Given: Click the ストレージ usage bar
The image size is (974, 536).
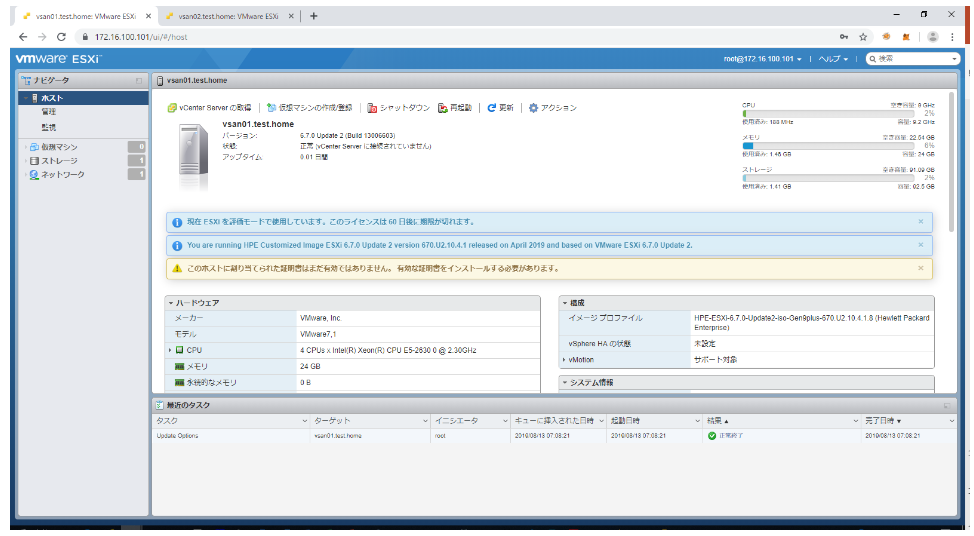Looking at the screenshot, I should [x=828, y=178].
